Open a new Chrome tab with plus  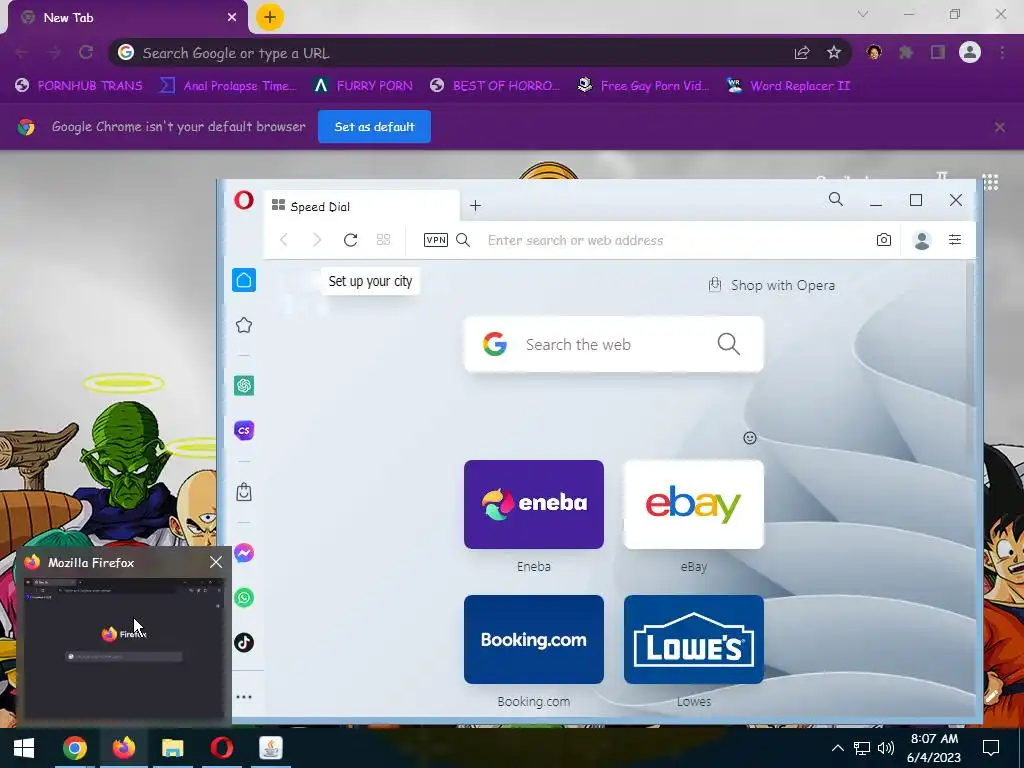(270, 17)
